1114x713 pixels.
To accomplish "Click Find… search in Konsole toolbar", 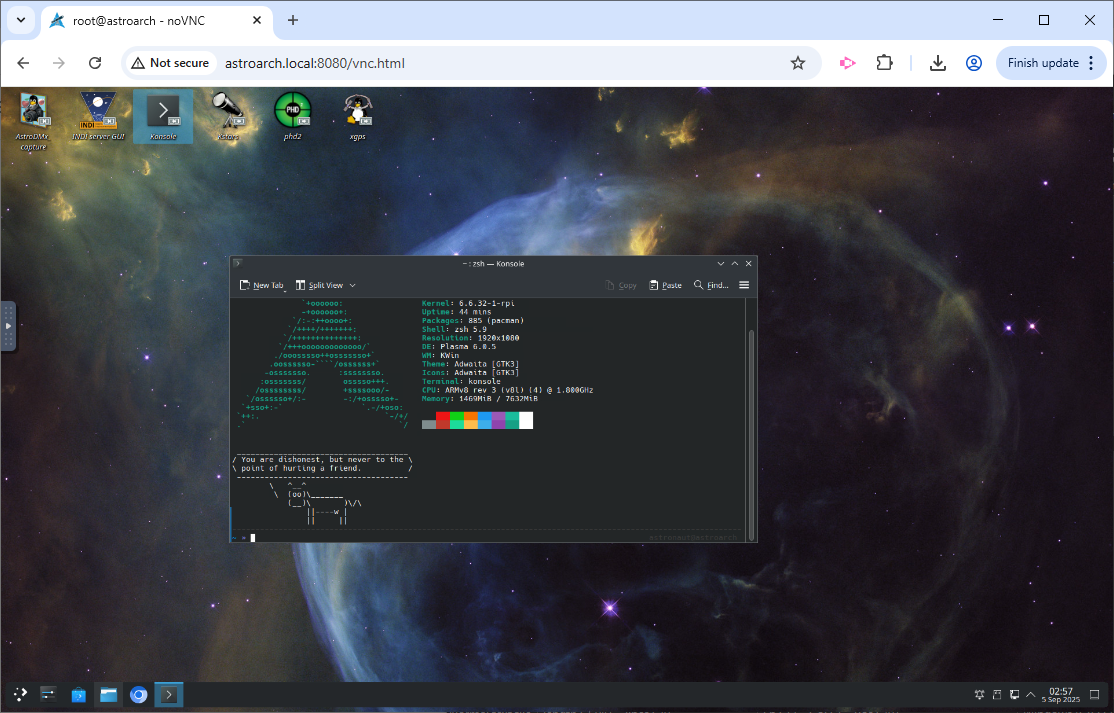I will coord(711,285).
